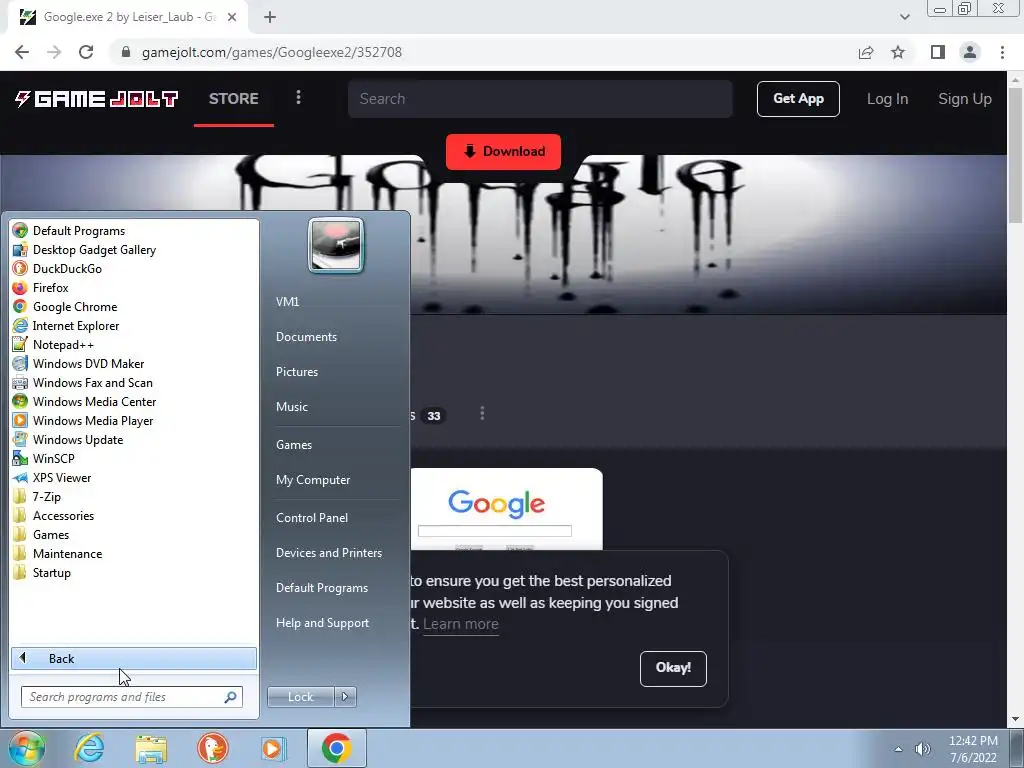This screenshot has width=1024, height=768.
Task: Open Games in the Start menu right pane
Action: (x=294, y=445)
